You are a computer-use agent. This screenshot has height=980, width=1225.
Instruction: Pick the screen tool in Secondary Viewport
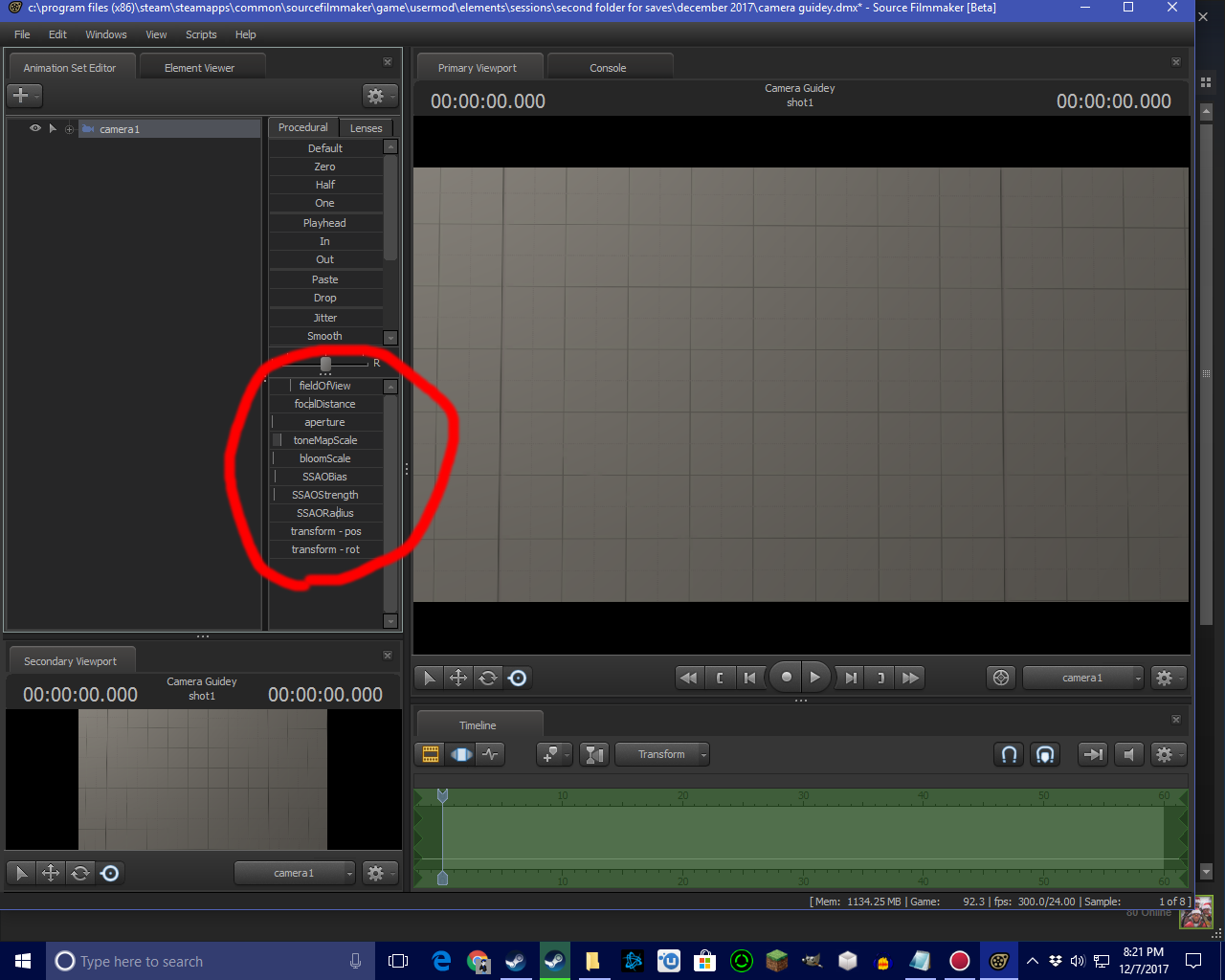[110, 873]
